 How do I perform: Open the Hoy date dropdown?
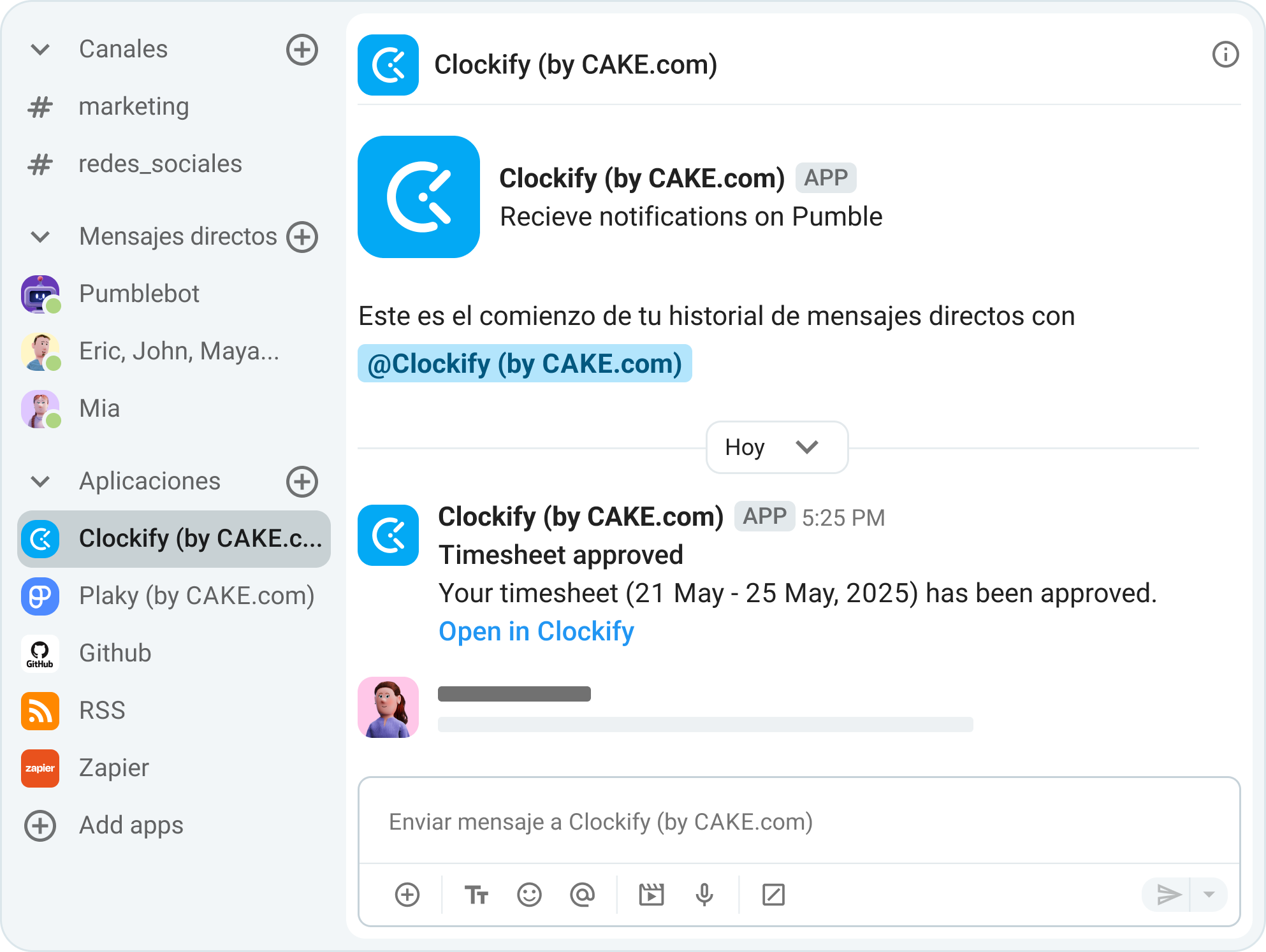(x=776, y=447)
